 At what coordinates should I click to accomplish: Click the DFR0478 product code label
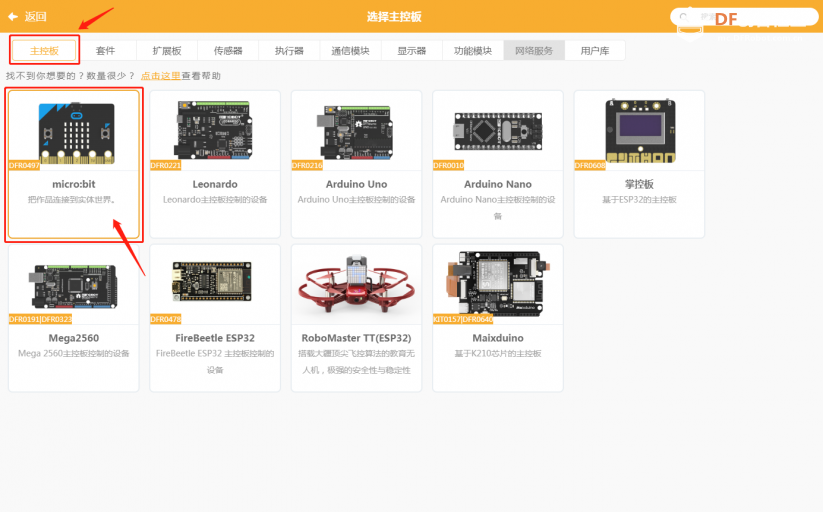[x=166, y=319]
